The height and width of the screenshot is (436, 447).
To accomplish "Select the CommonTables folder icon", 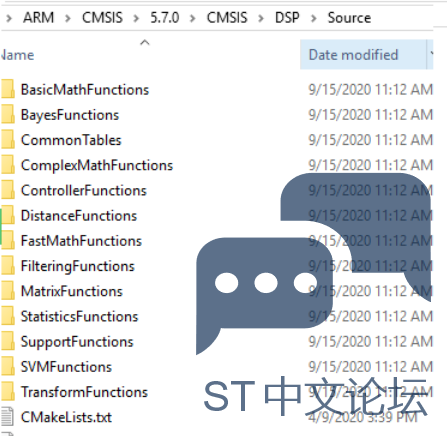I will pyautogui.click(x=7, y=139).
